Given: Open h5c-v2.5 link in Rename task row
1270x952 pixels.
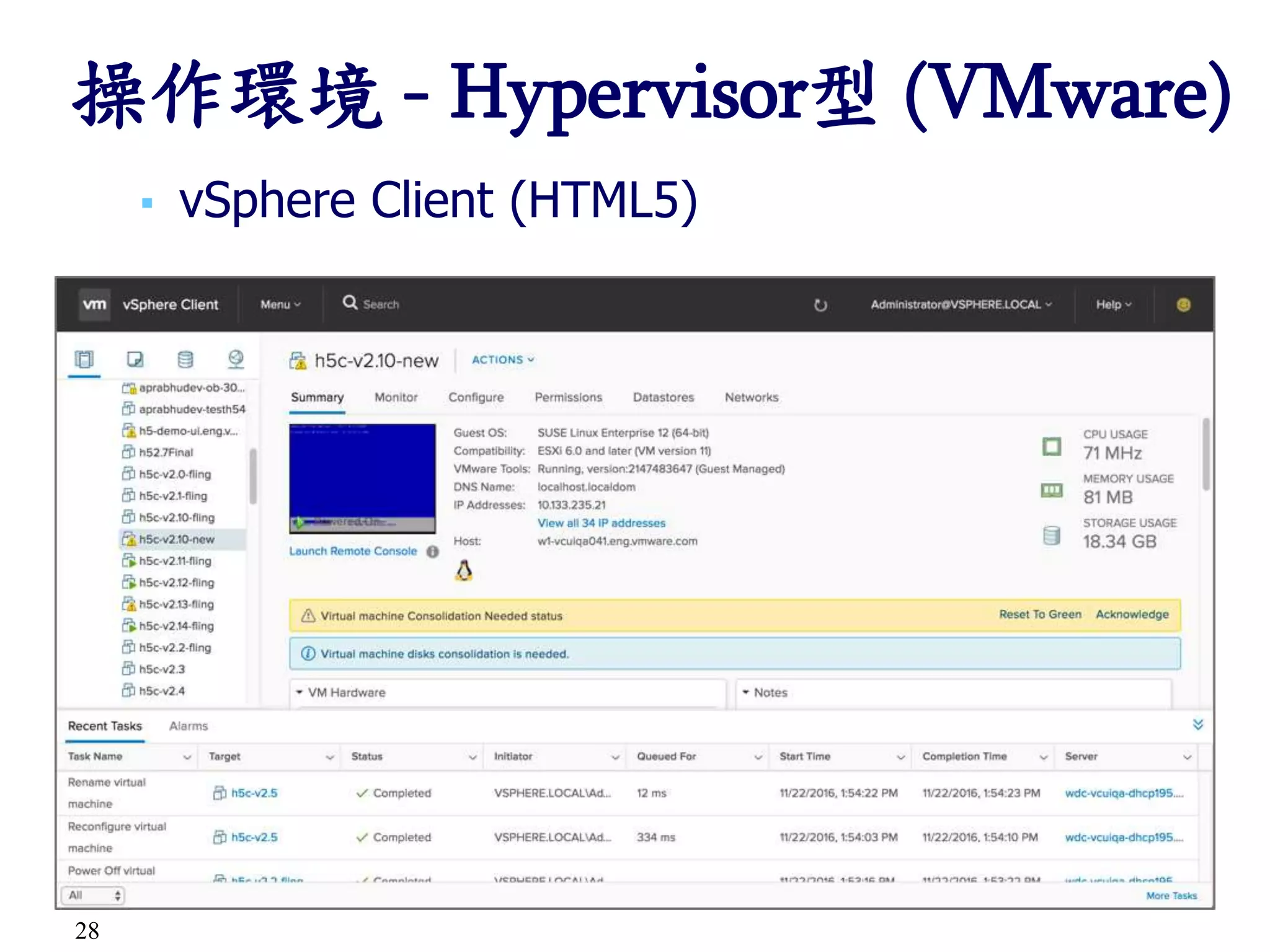Looking at the screenshot, I should point(254,793).
